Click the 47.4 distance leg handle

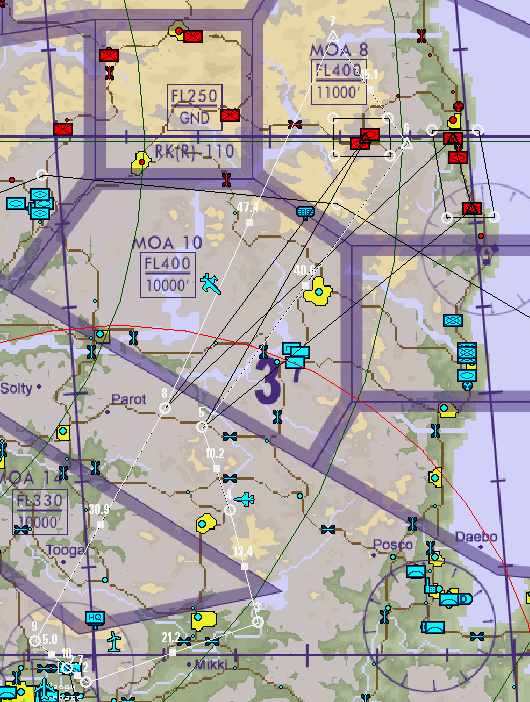coord(249,222)
